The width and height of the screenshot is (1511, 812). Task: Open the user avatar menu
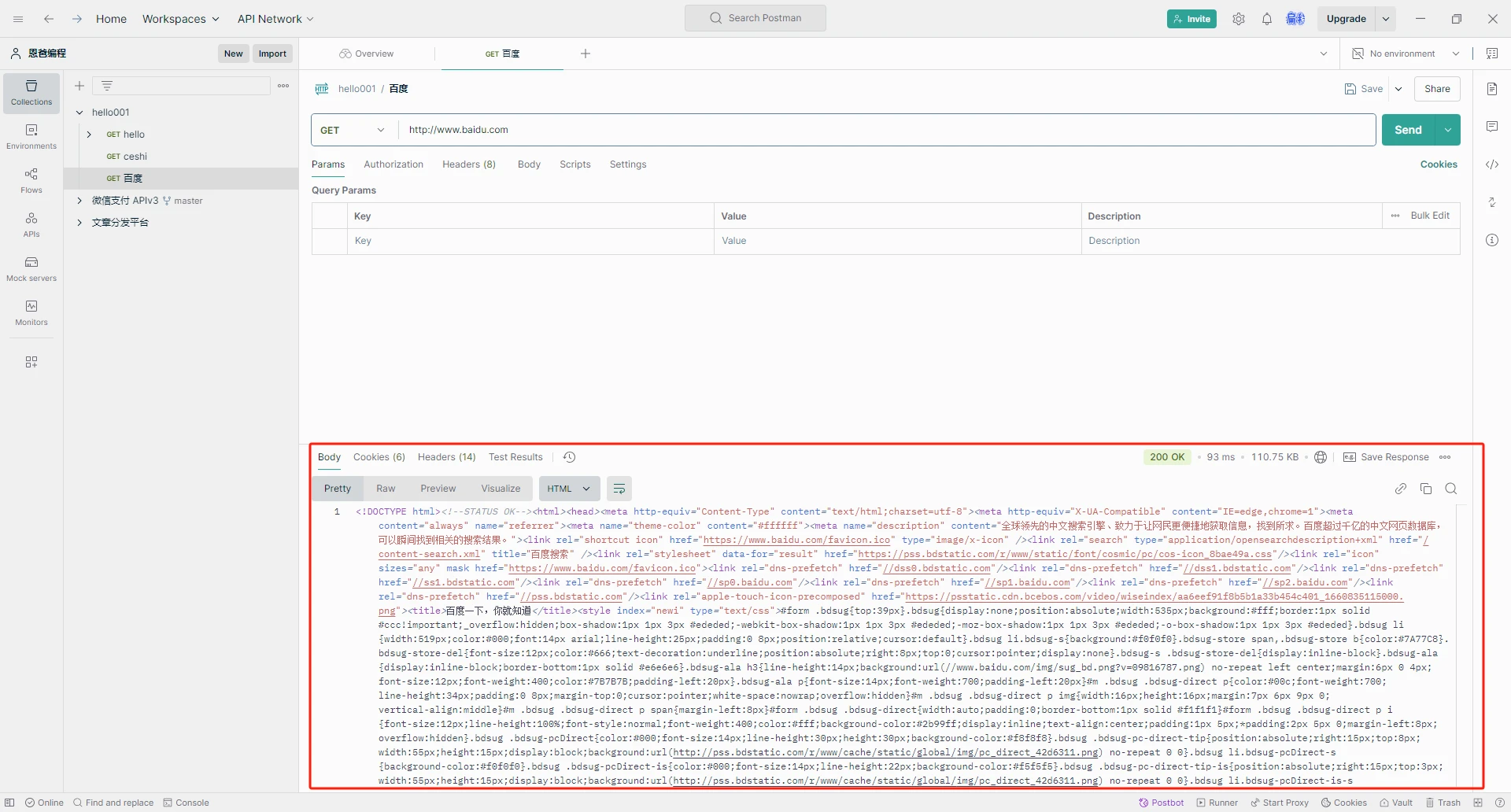(x=1295, y=19)
